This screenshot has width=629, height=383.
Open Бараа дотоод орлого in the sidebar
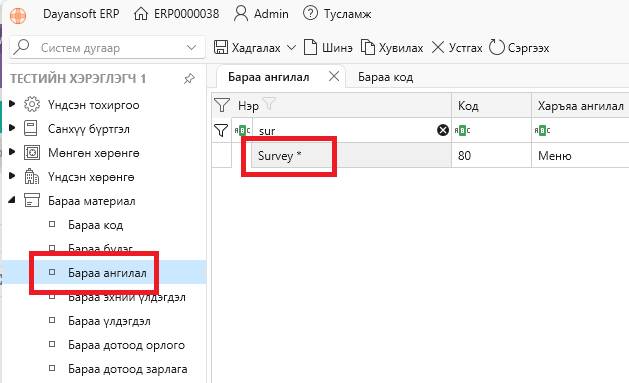pos(126,345)
